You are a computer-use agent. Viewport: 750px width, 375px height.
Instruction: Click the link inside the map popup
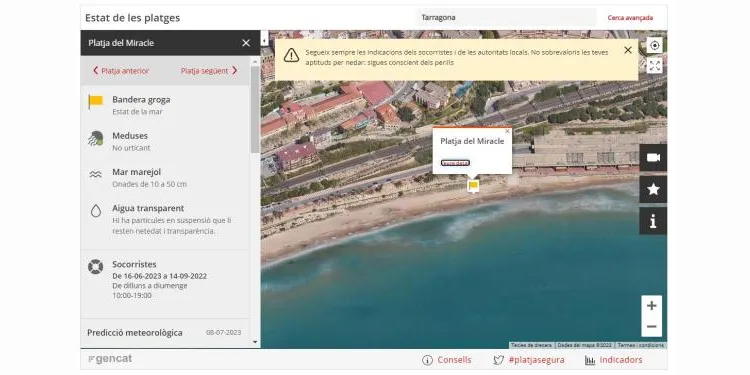pyautogui.click(x=455, y=163)
